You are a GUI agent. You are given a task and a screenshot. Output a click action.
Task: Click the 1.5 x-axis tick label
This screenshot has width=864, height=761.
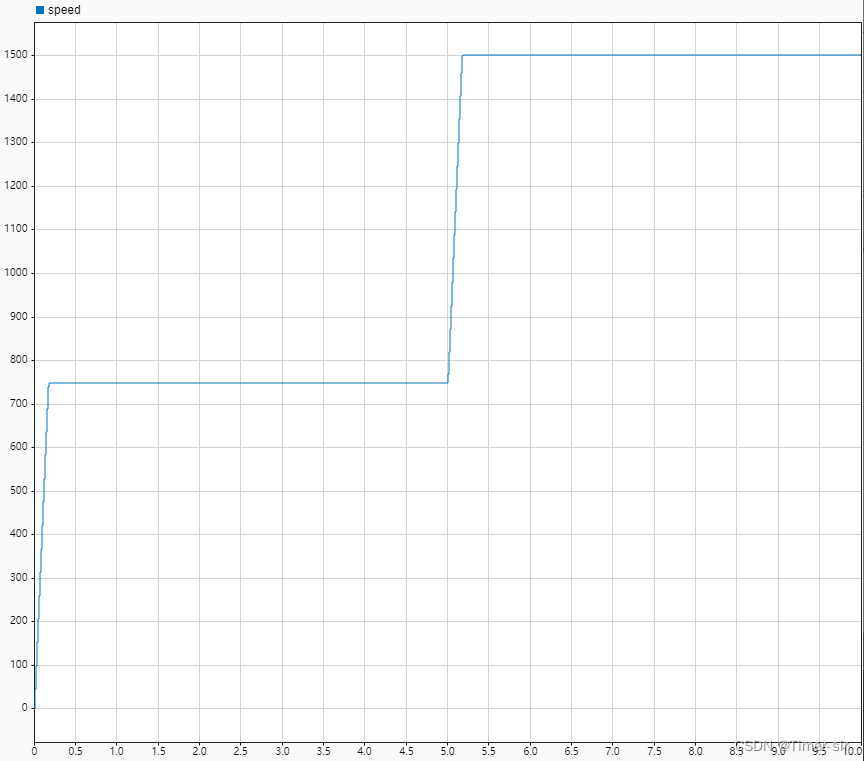[158, 751]
